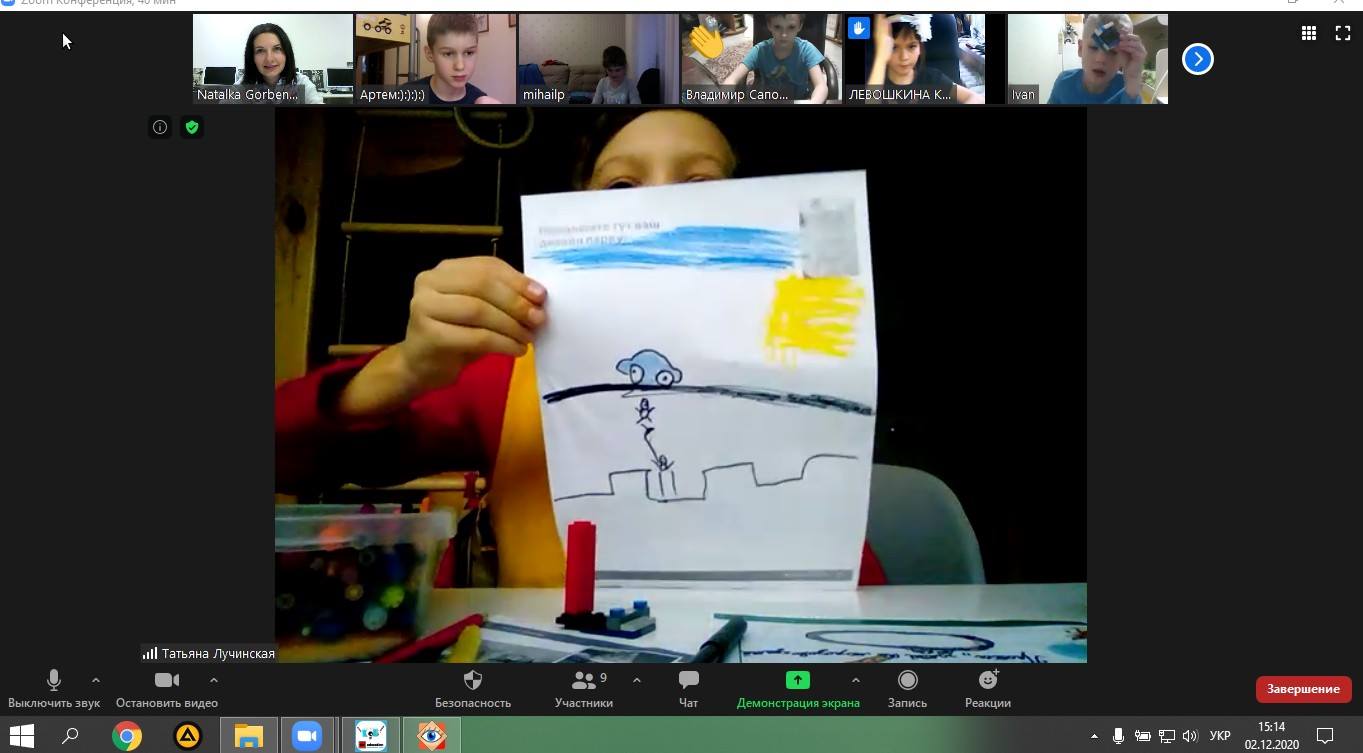Expand video settings arrow beside camera
Viewport: 1363px width, 753px height.
click(x=213, y=680)
